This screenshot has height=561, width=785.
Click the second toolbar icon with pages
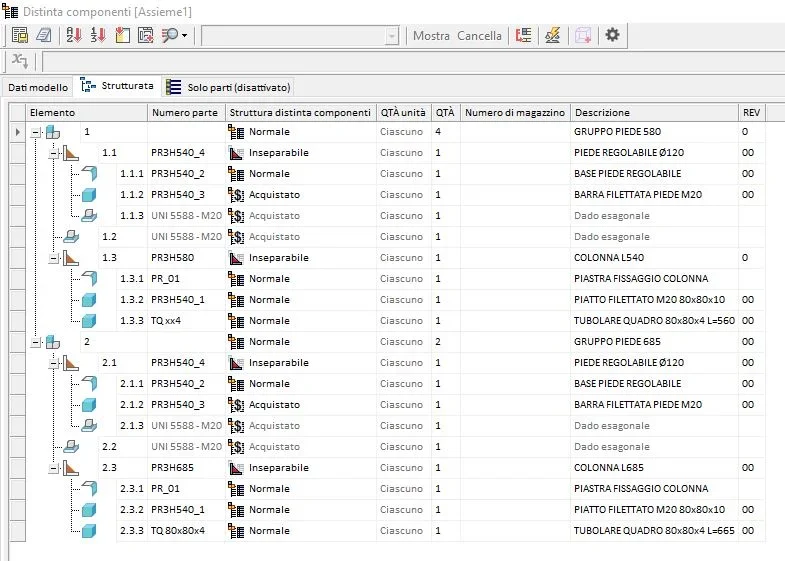[44, 35]
